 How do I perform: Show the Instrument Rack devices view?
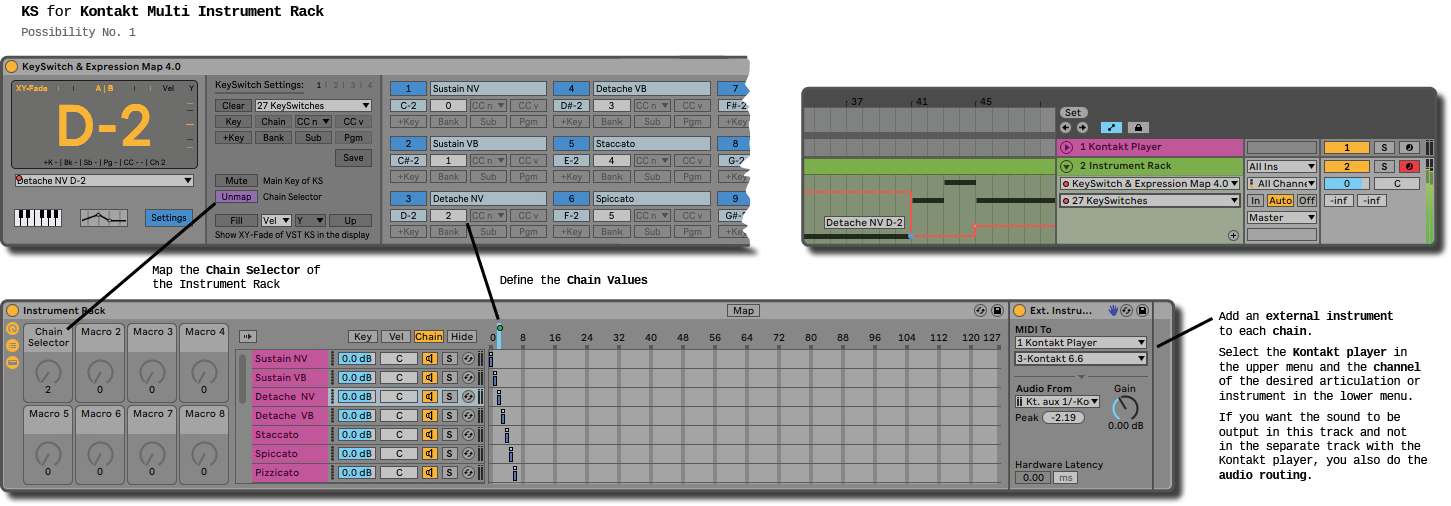(12, 362)
